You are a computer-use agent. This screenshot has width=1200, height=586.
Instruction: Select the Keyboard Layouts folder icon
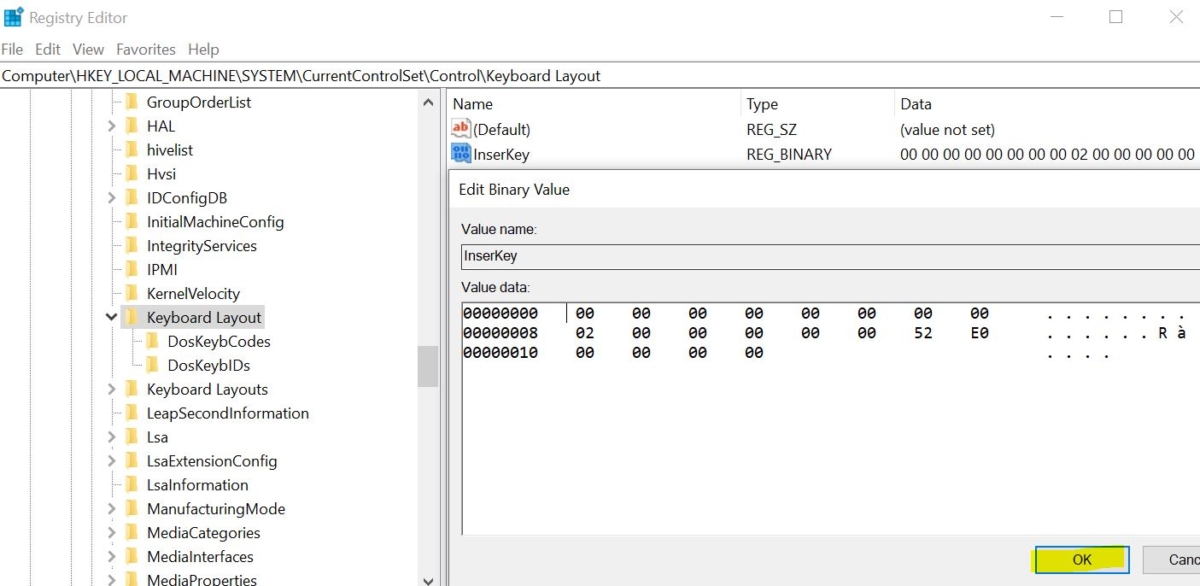coord(133,389)
